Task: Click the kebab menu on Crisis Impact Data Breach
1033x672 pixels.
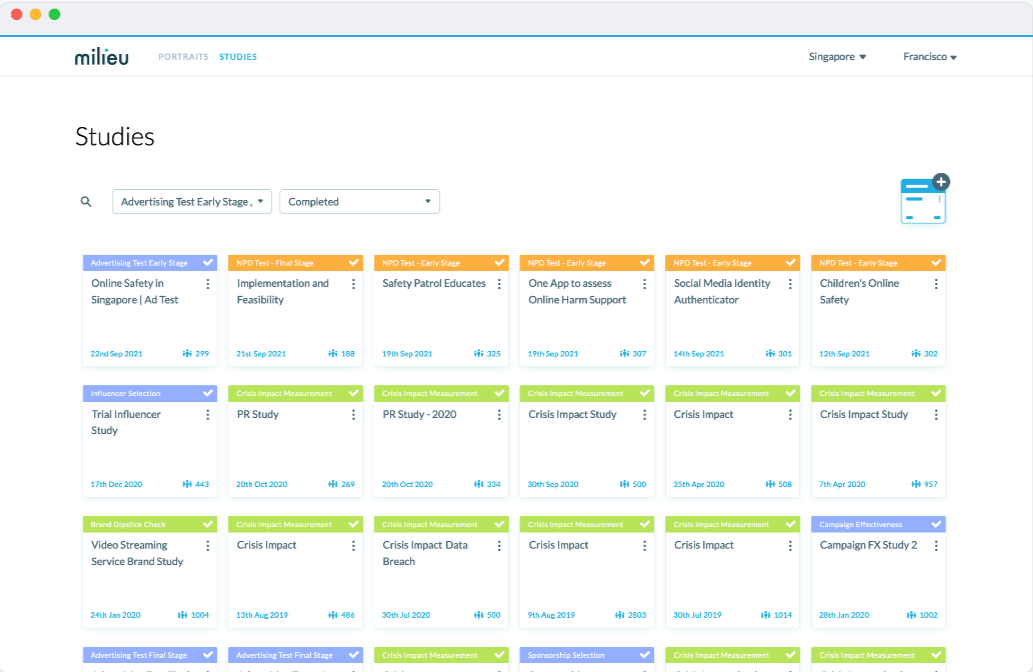Action: point(498,546)
